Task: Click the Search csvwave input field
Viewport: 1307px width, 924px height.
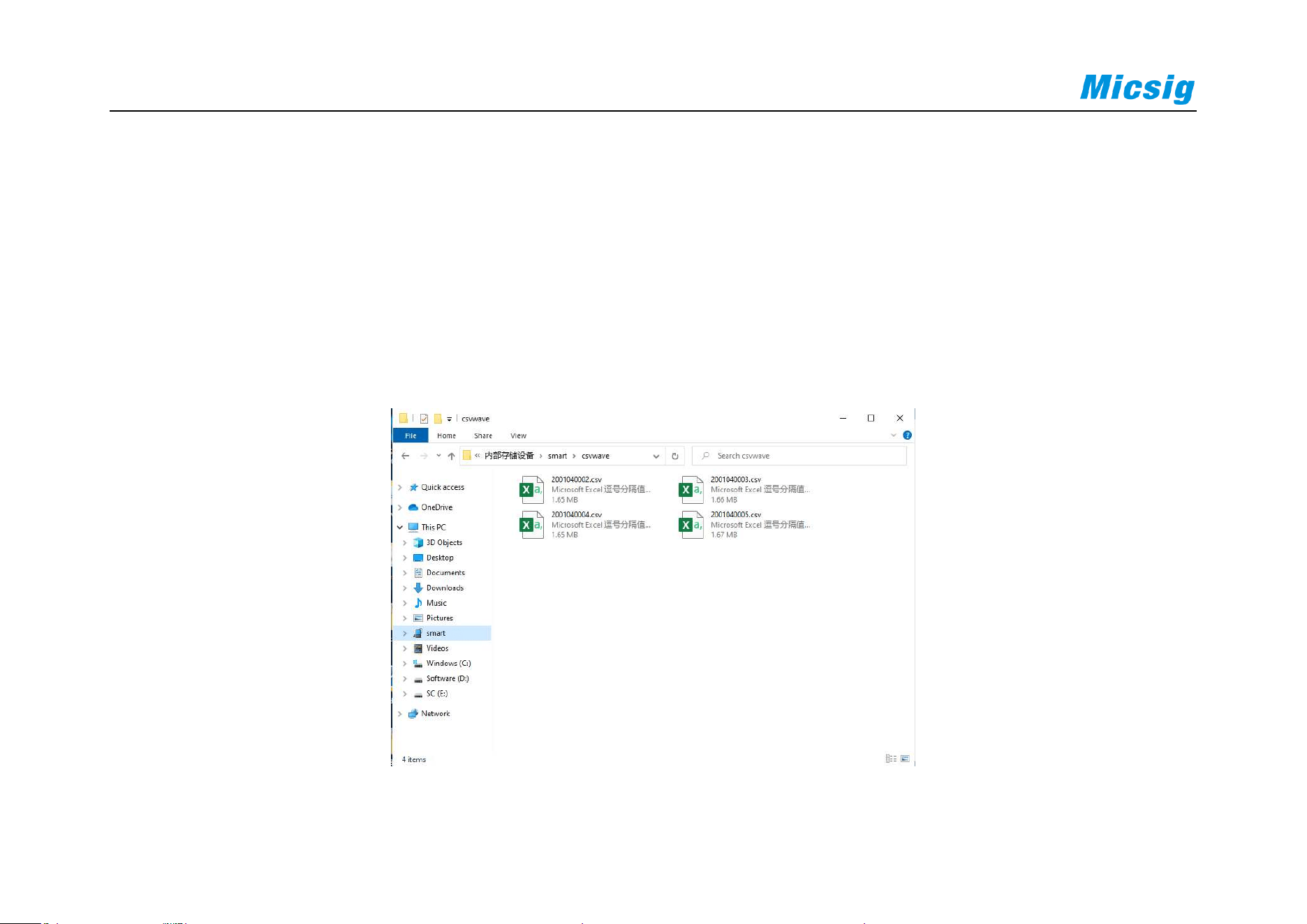Action: tap(799, 456)
